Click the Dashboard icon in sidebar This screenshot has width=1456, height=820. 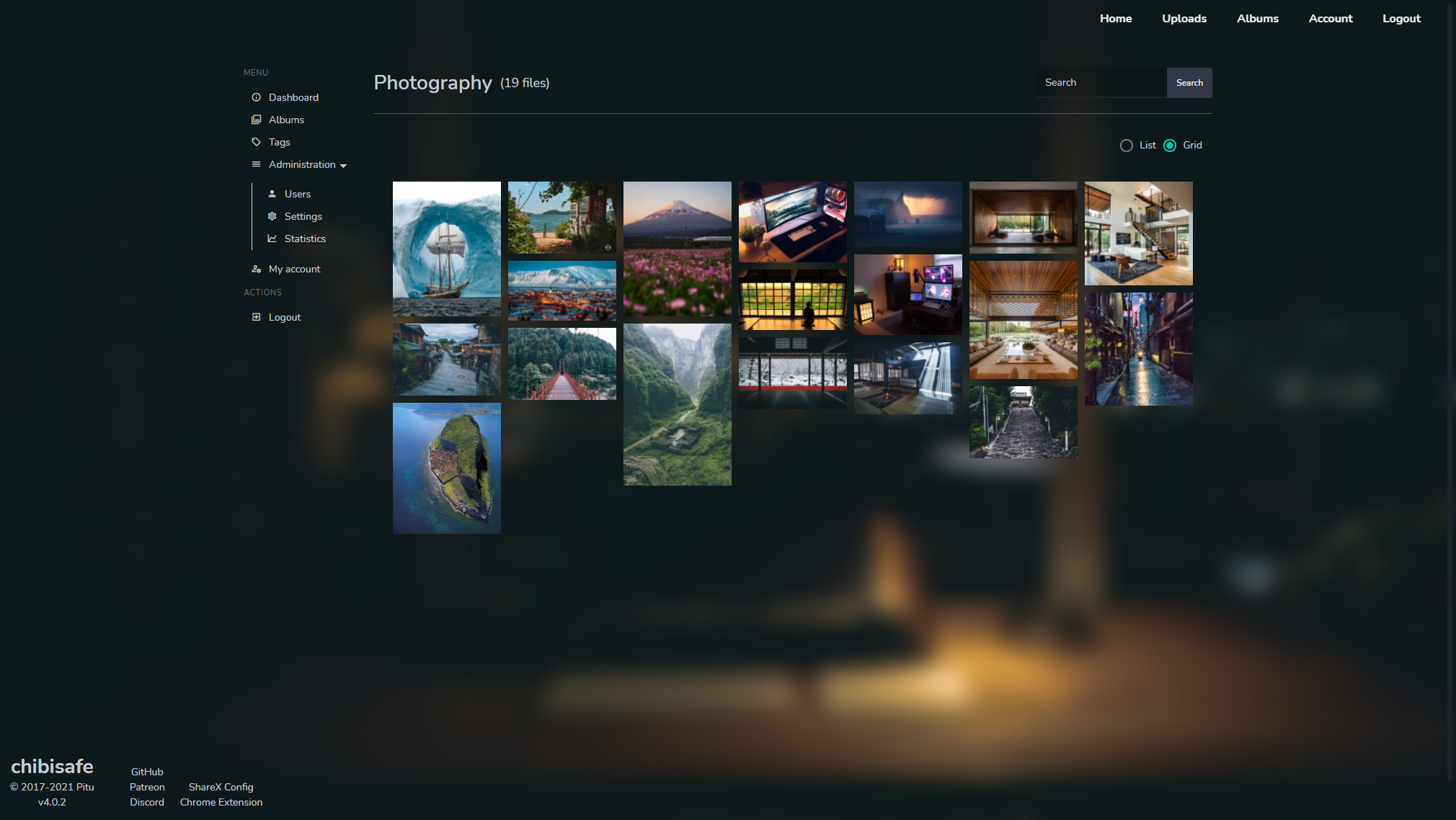pyautogui.click(x=256, y=97)
